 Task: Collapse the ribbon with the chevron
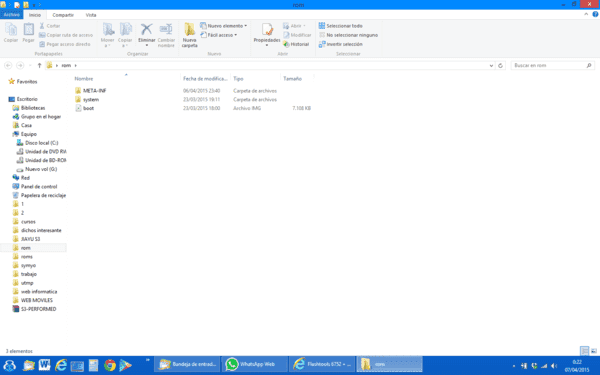click(x=586, y=14)
